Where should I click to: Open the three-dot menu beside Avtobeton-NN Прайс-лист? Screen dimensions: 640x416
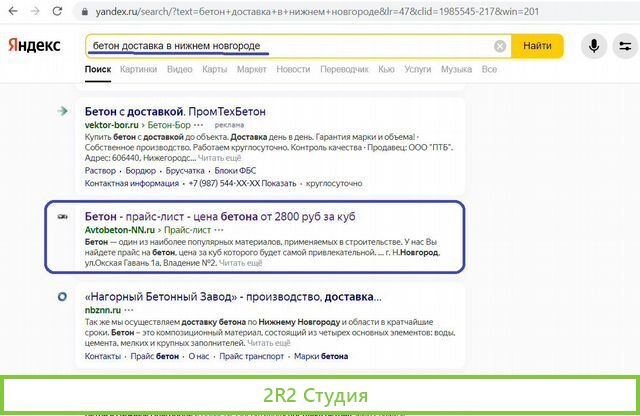pos(218,230)
